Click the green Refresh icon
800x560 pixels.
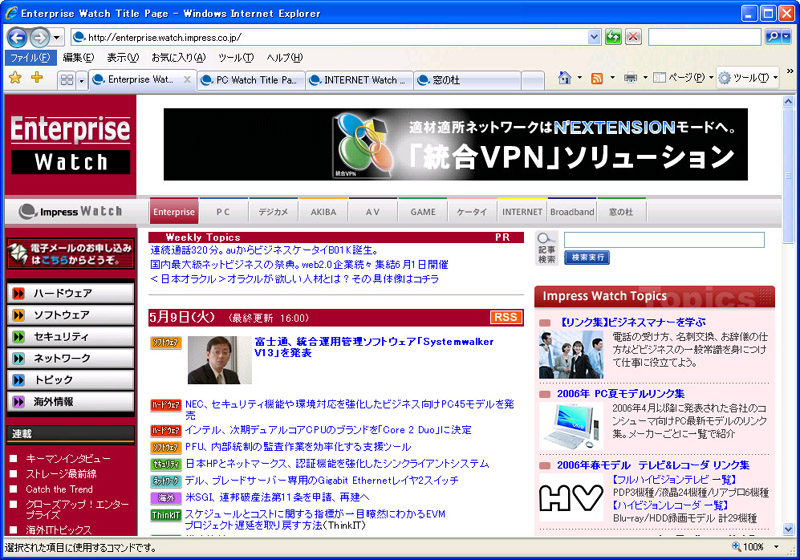613,37
